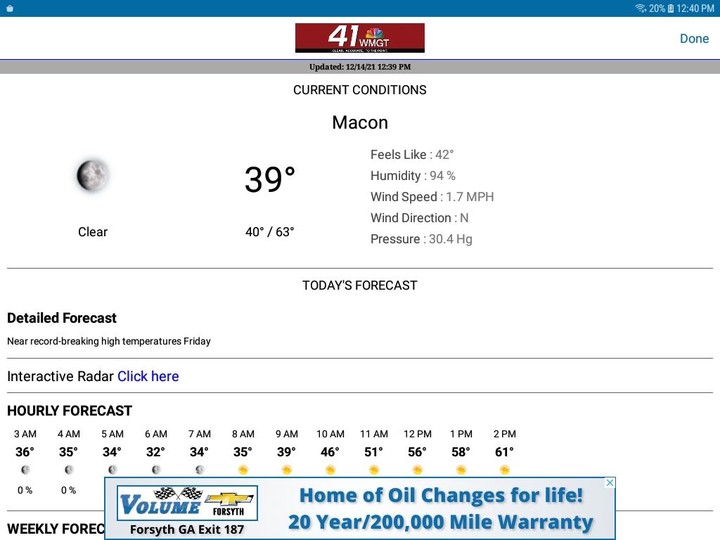Tap the 6 AM moon forecast icon
This screenshot has height=540, width=720.
click(x=156, y=469)
